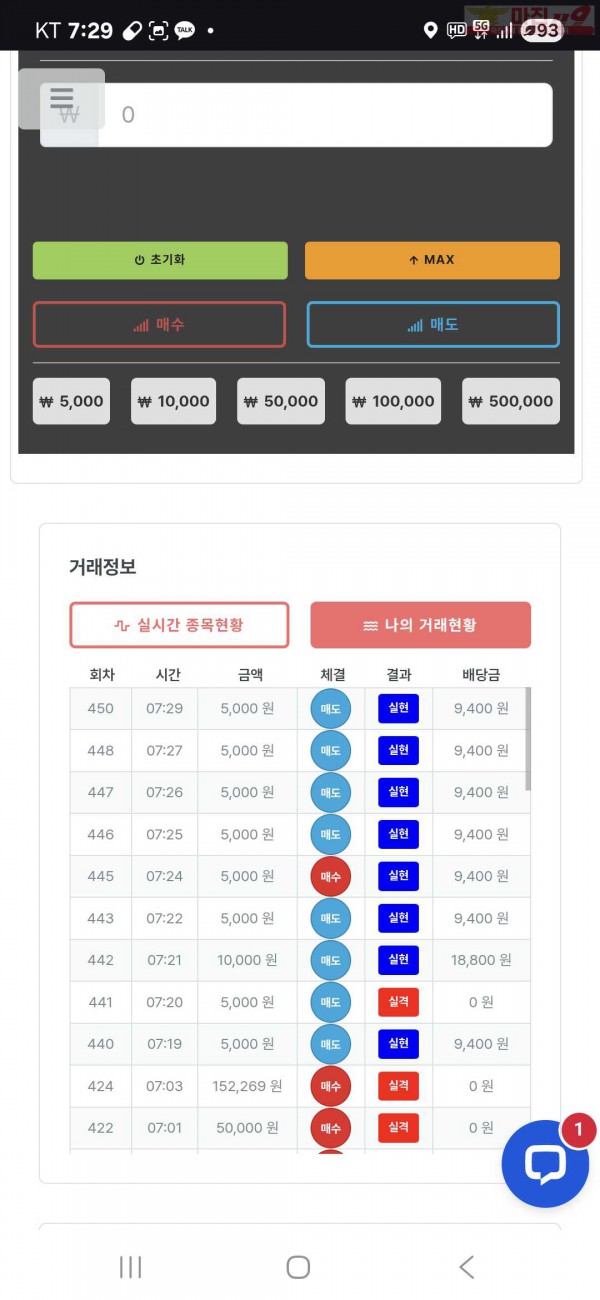The width and height of the screenshot is (600, 1300).
Task: Open the hamburger menu icon
Action: coord(61,98)
